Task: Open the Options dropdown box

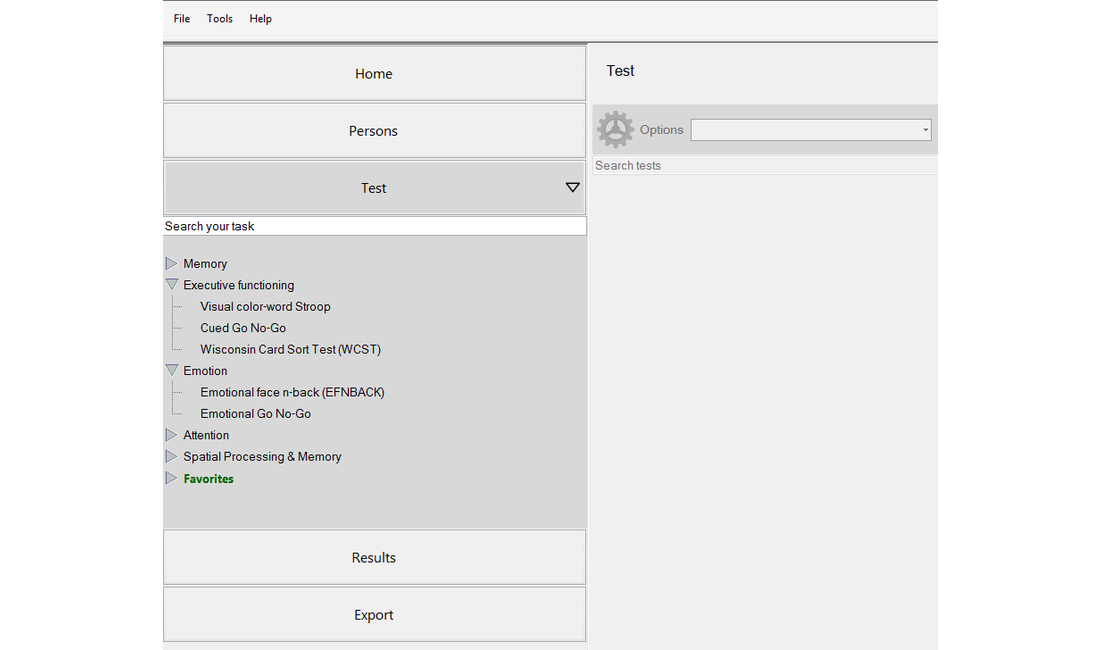Action: pyautogui.click(x=811, y=130)
